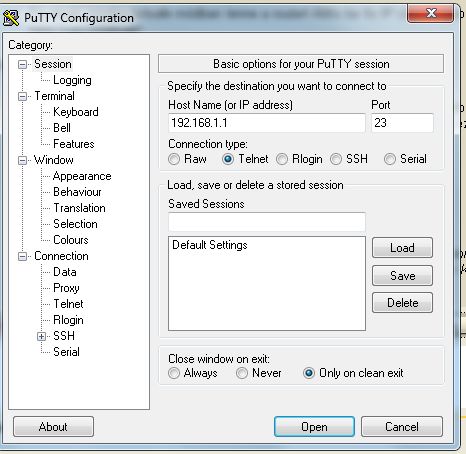Select Default Settings in sessions list

click(210, 245)
